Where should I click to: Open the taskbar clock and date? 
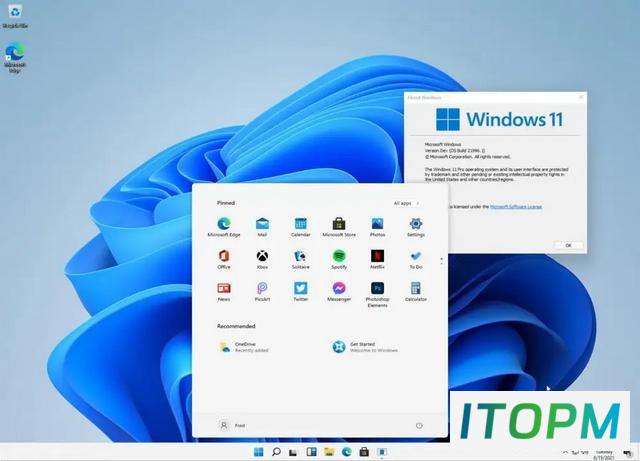[x=604, y=455]
